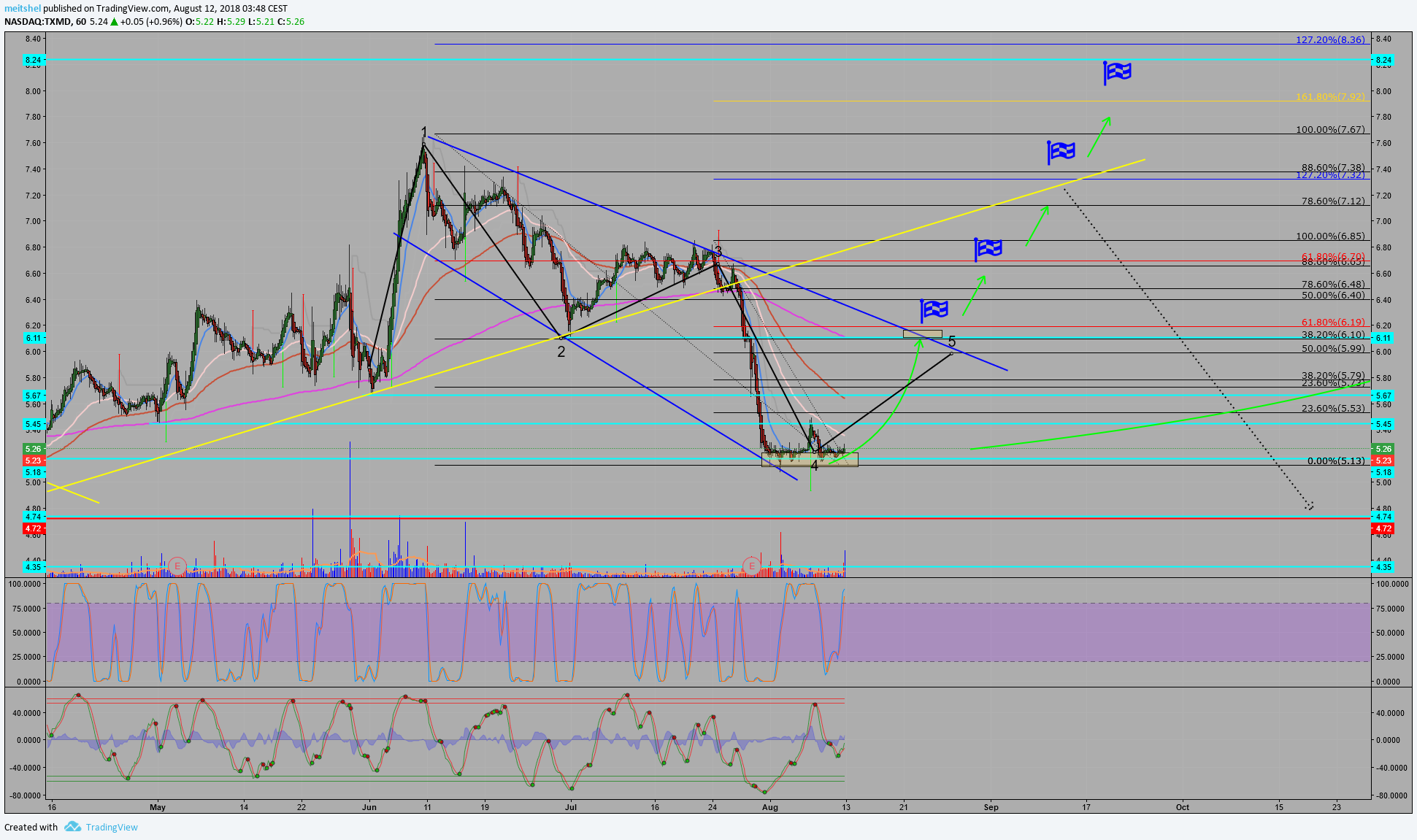The image size is (1417, 840).
Task: Click the small target rectangle near 6.11
Action: tap(923, 334)
